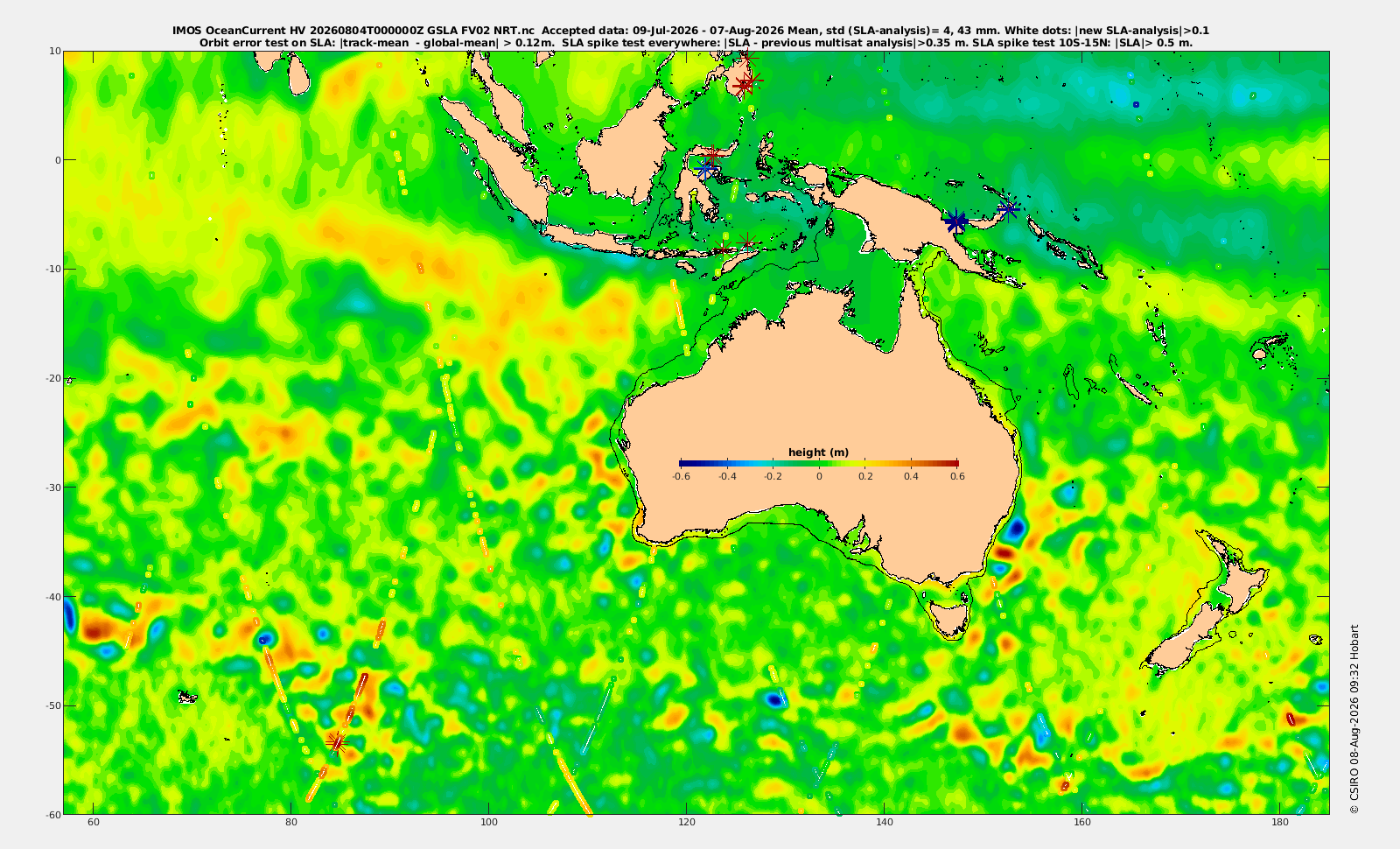Select the '-0.6' colorbar tick label

tap(680, 477)
